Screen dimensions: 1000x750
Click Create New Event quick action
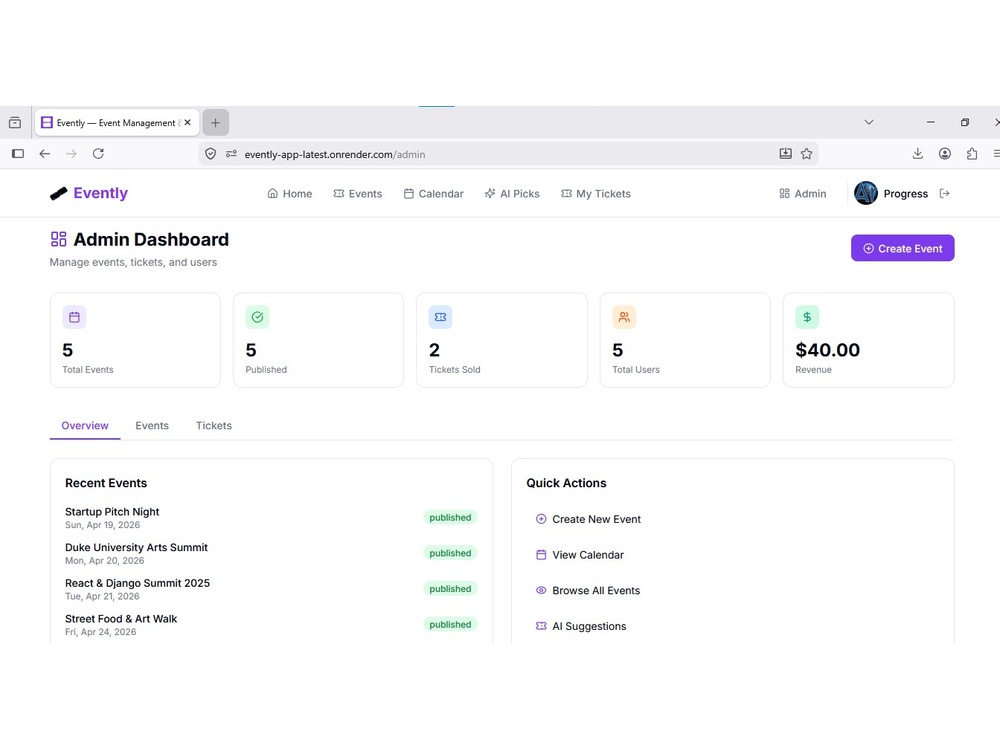coord(588,520)
